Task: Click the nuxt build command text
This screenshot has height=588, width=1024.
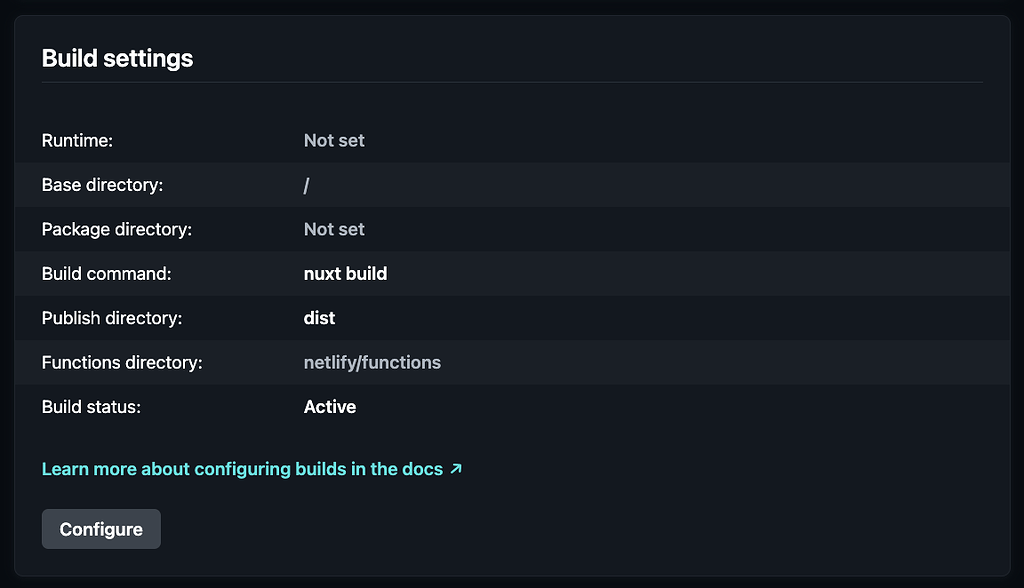Action: pos(345,273)
